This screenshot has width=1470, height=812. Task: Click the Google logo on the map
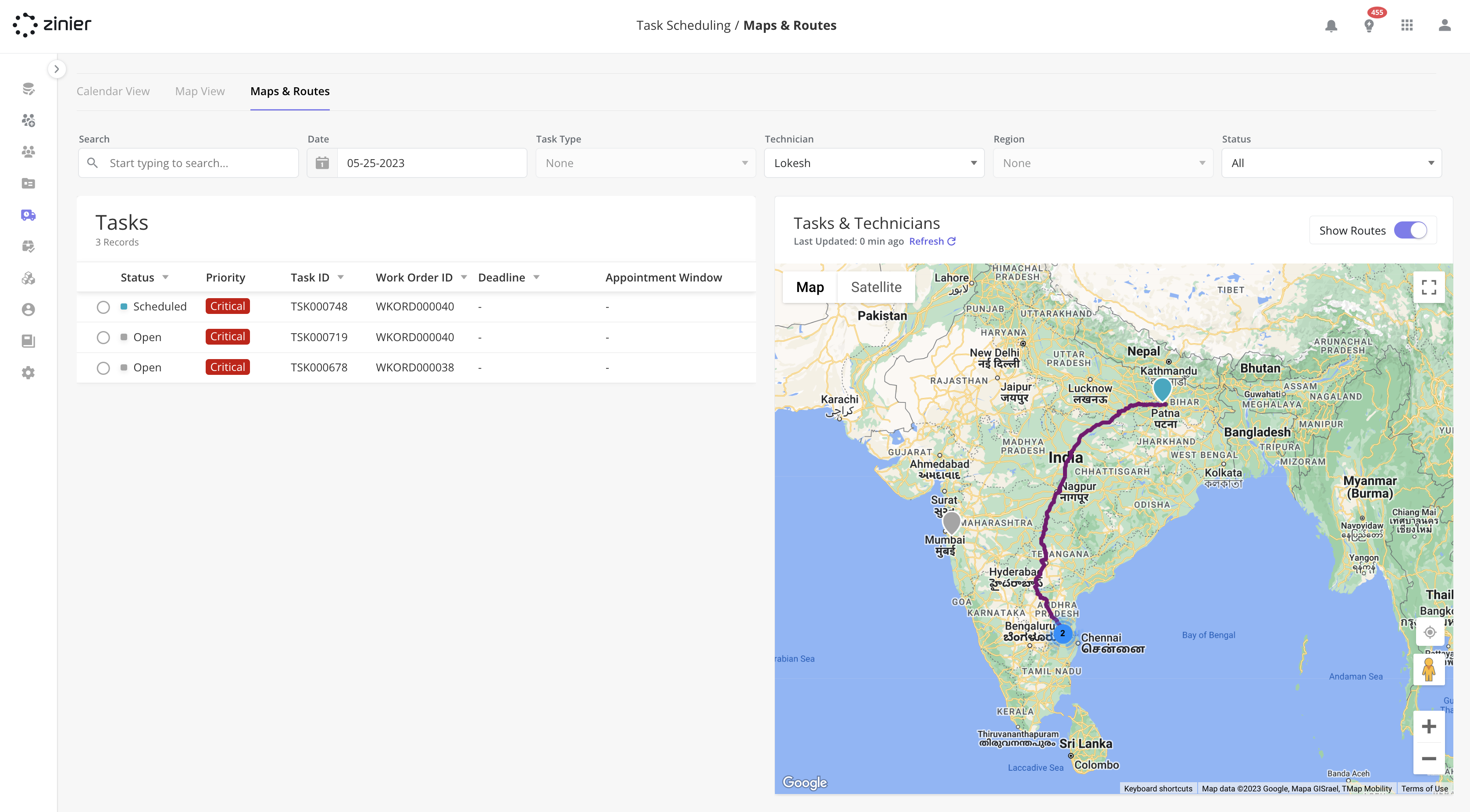pyautogui.click(x=805, y=782)
